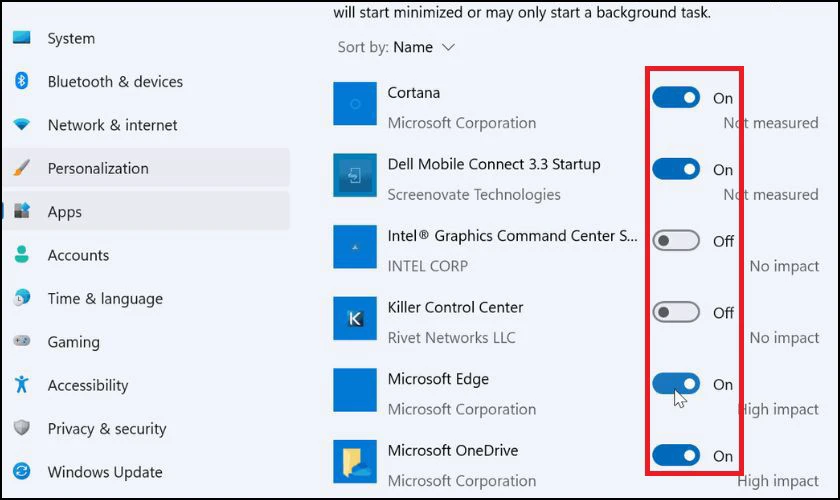
Task: Click the Microsoft Edge name text
Action: click(x=438, y=379)
